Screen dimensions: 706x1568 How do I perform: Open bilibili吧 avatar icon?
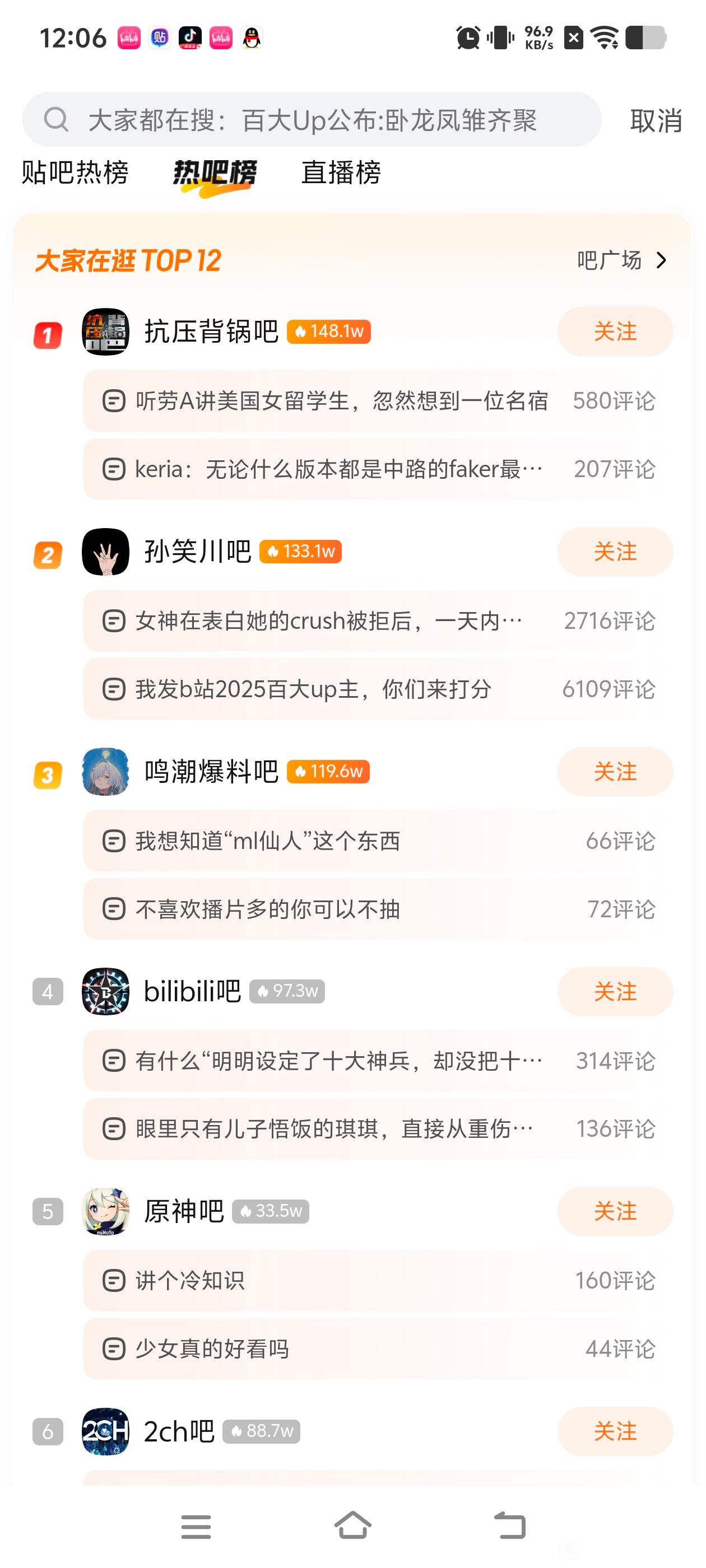(105, 992)
